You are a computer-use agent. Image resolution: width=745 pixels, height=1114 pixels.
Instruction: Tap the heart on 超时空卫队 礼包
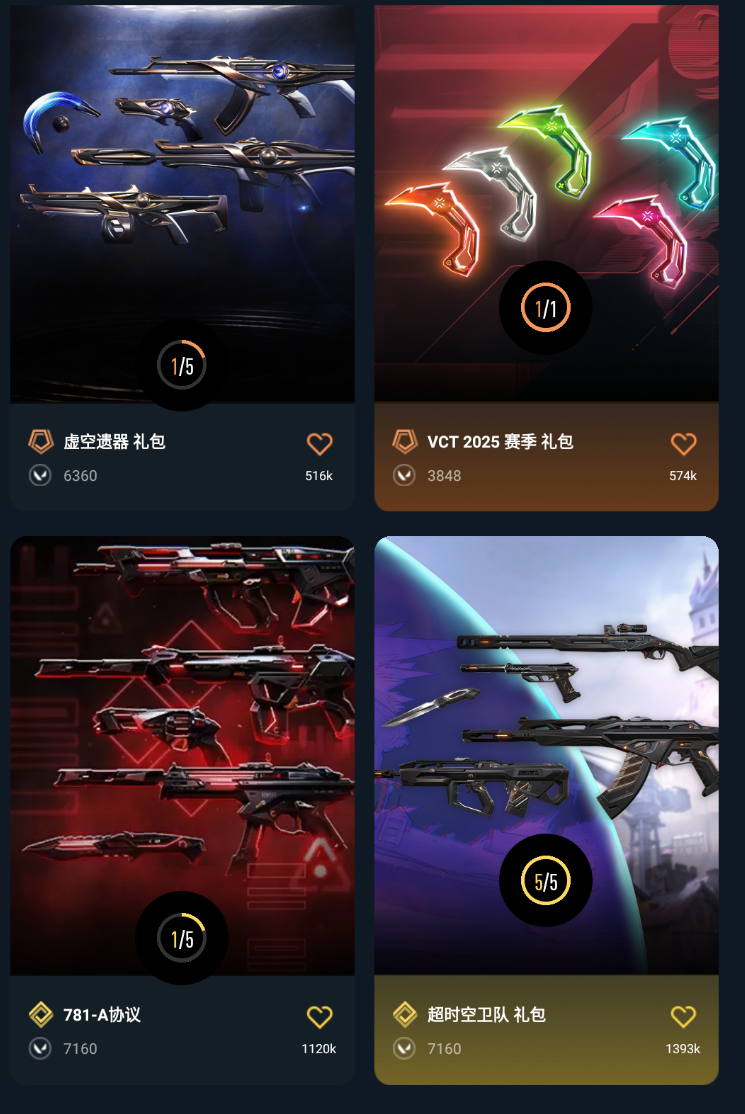pyautogui.click(x=683, y=1017)
